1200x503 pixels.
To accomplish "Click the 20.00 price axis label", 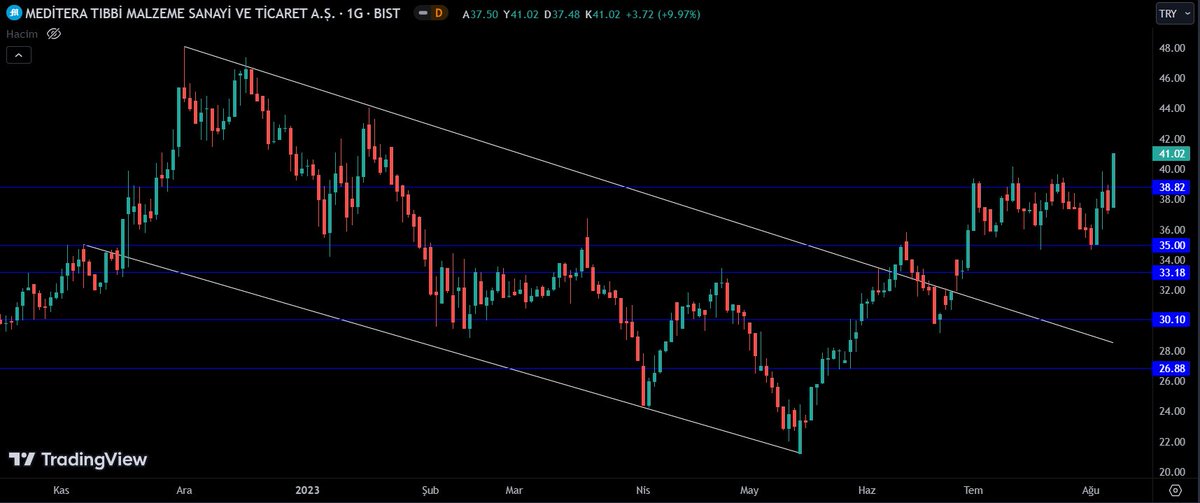I will coord(1170,471).
